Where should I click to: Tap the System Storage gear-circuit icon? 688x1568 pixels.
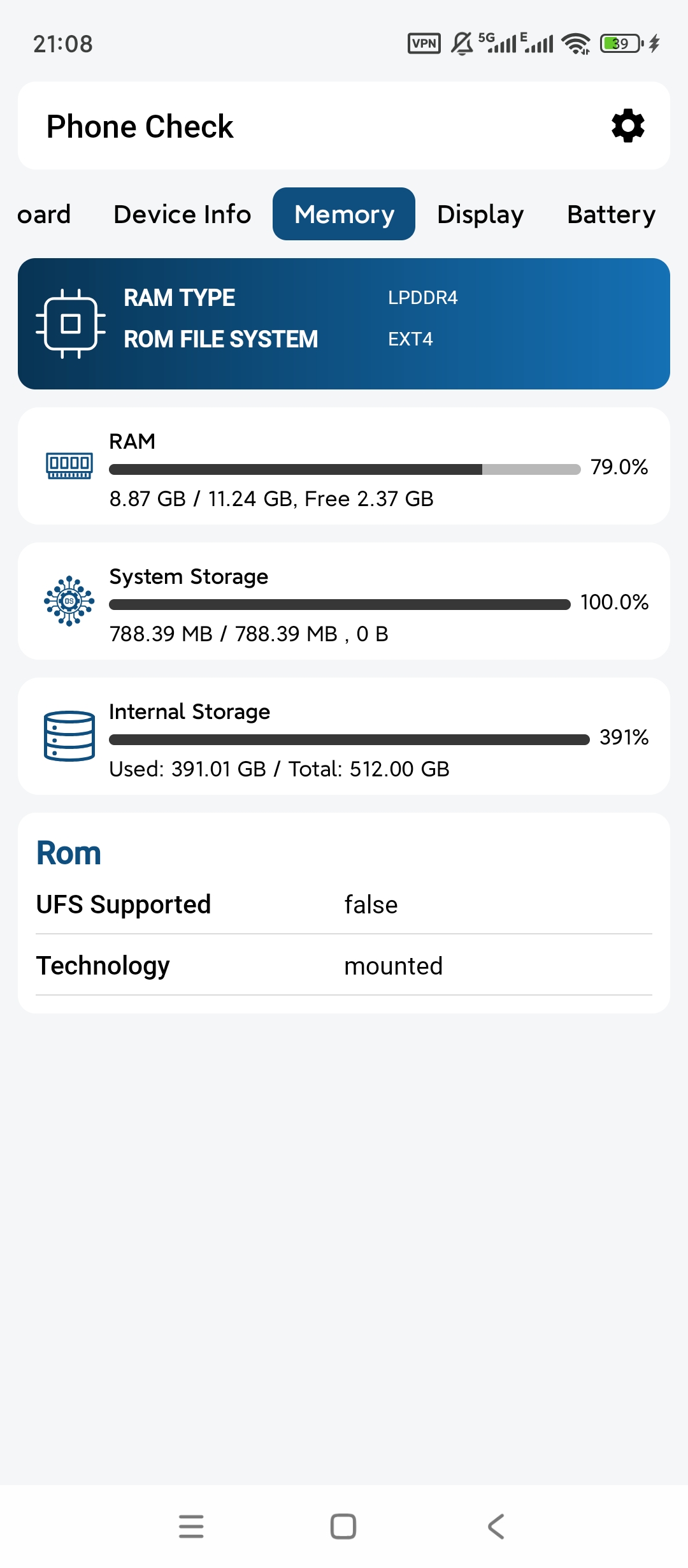tap(69, 601)
